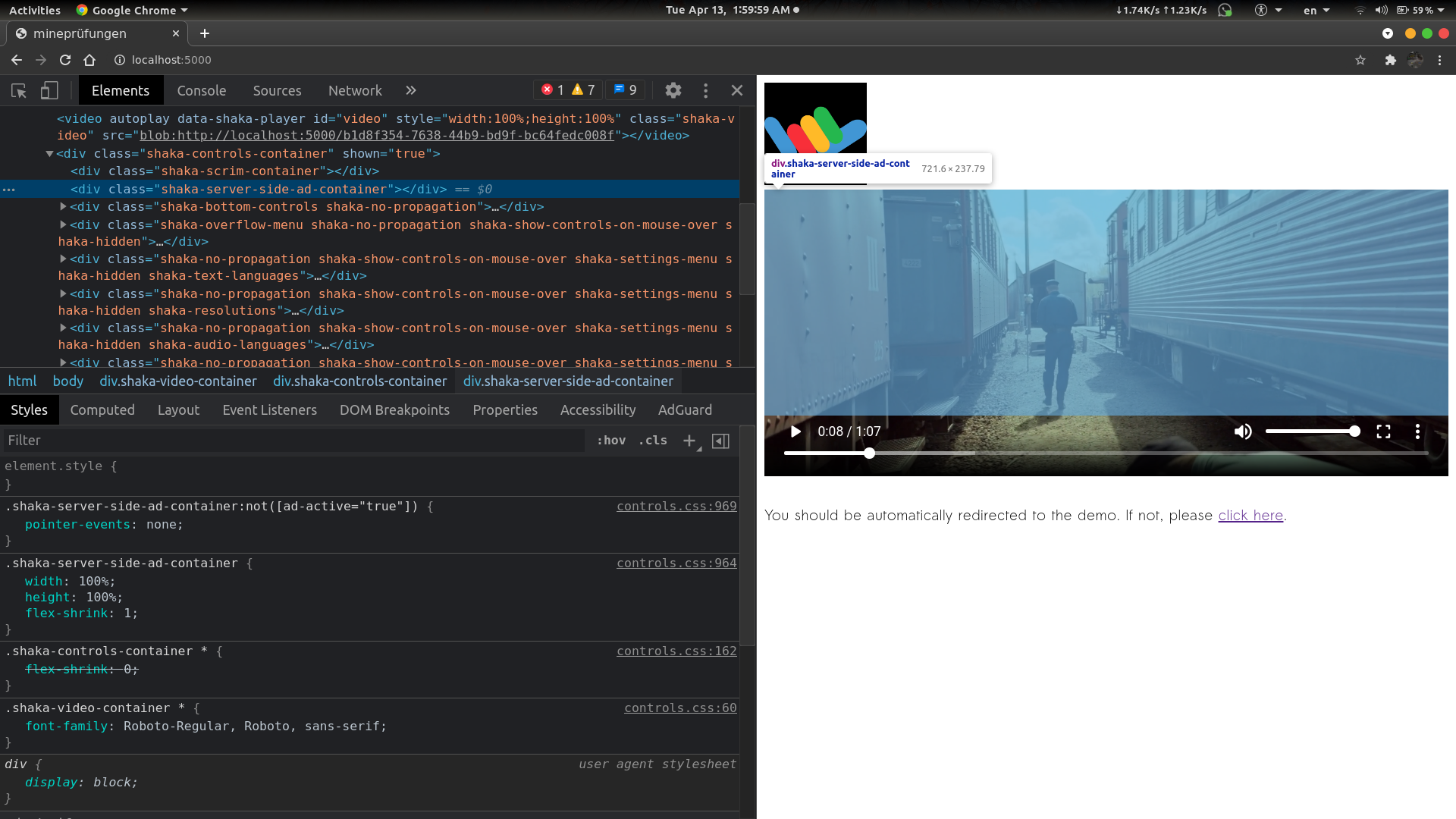Enter fullscreen using the video player icon
Viewport: 1456px width, 819px height.
click(x=1383, y=431)
